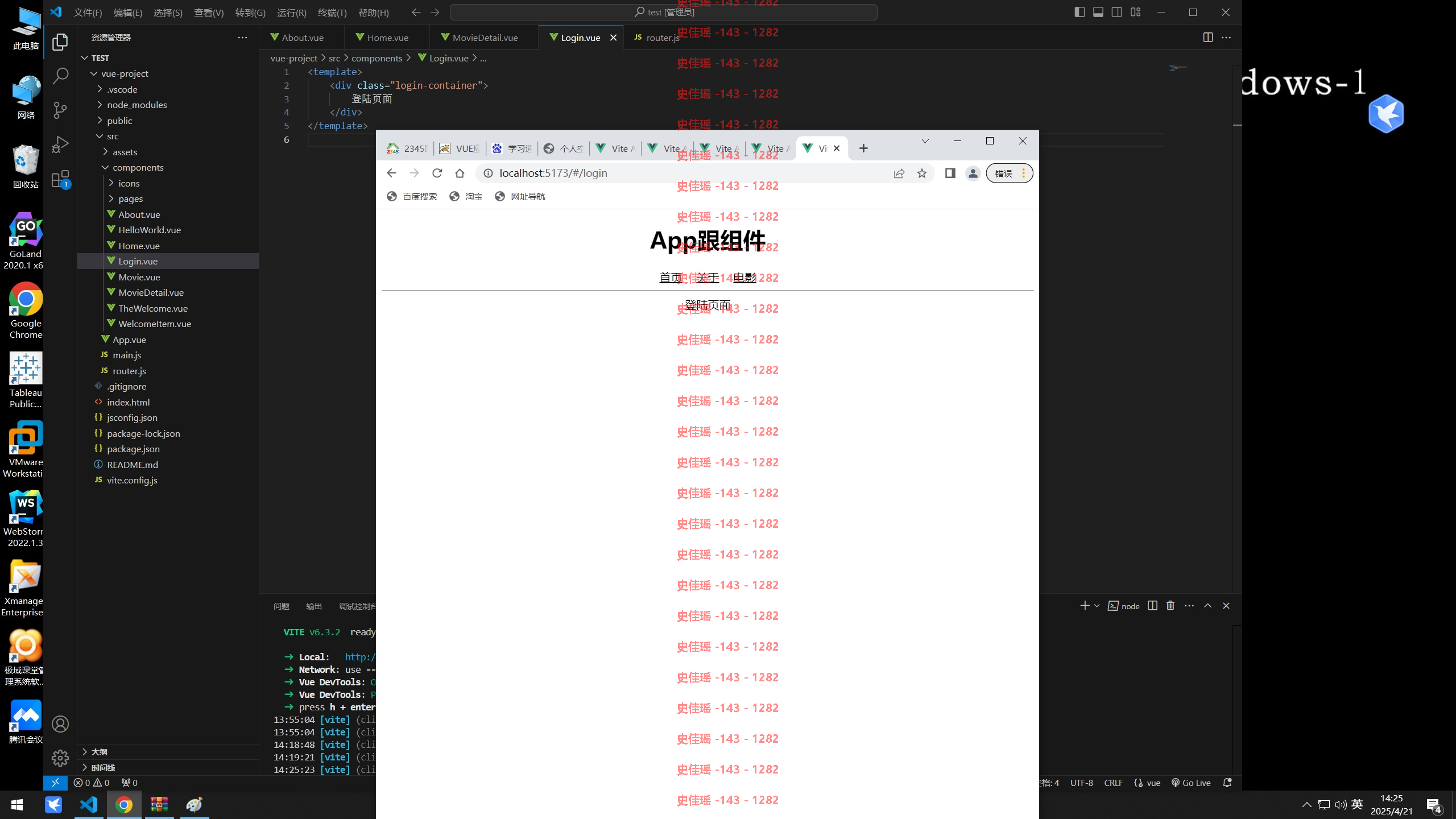This screenshot has height=819, width=1456.
Task: Open Source Control view
Action: coord(60,110)
